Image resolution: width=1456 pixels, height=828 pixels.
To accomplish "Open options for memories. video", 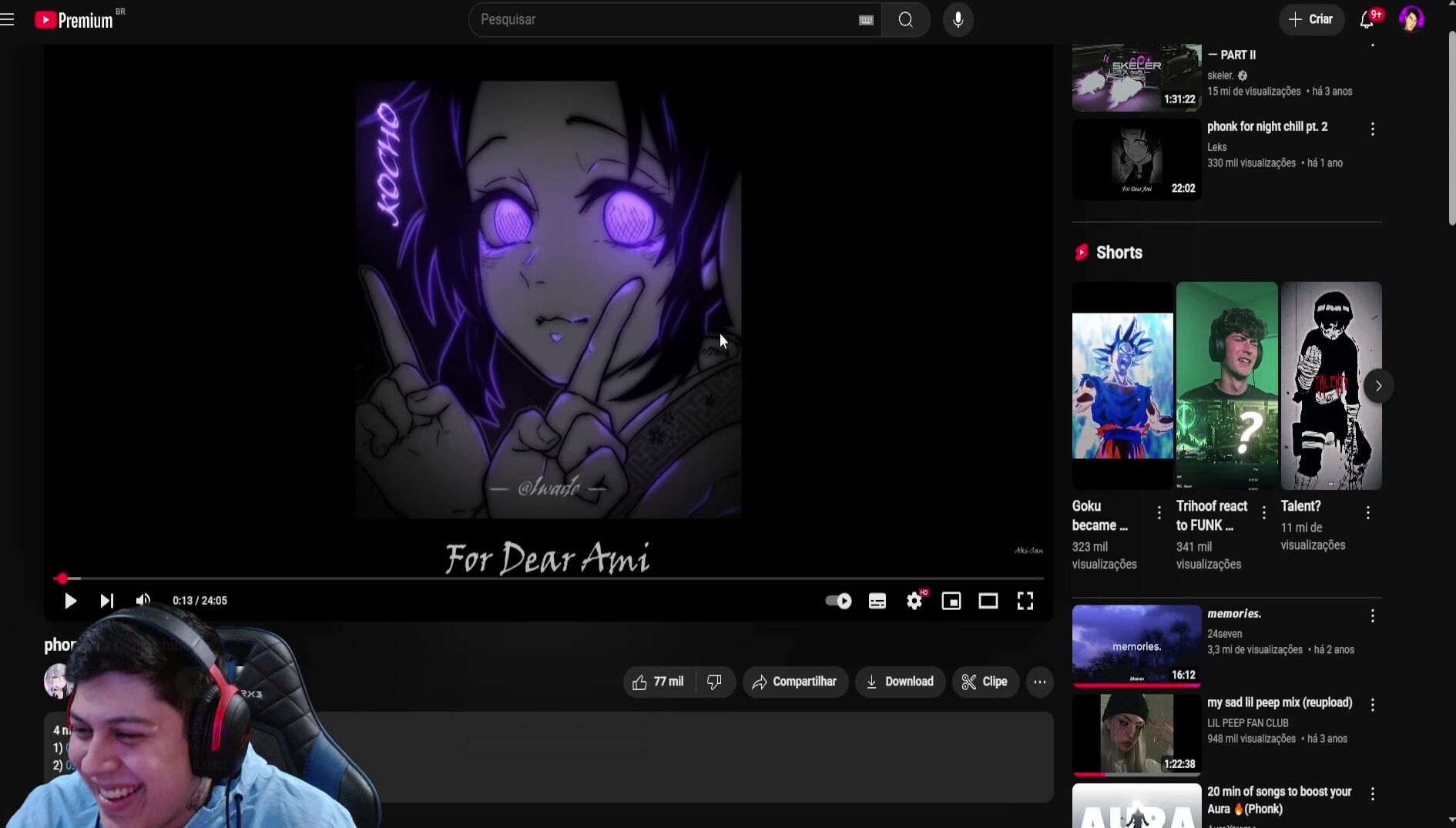I will click(x=1373, y=615).
